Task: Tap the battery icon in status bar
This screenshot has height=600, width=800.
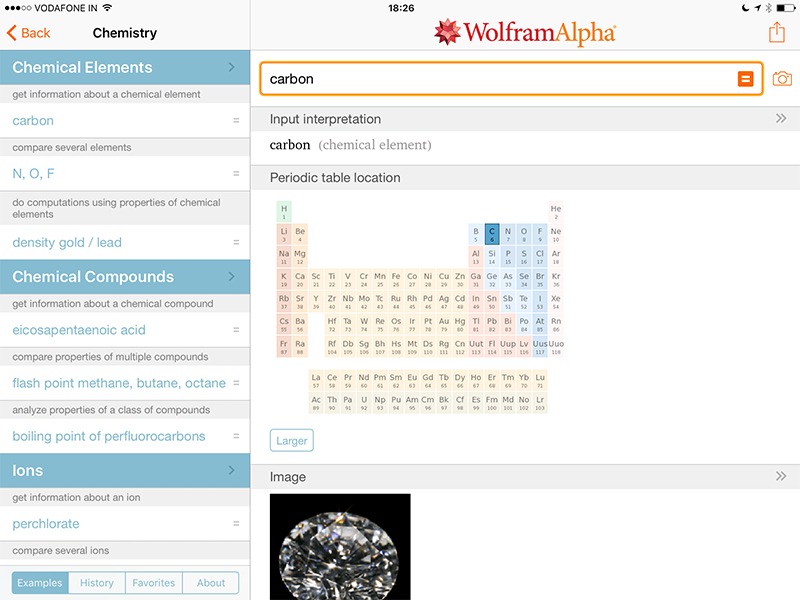Action: point(785,8)
